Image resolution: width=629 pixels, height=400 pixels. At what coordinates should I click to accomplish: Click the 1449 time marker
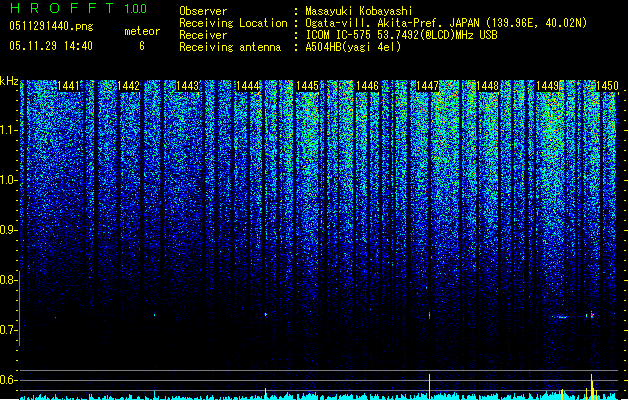tap(547, 86)
